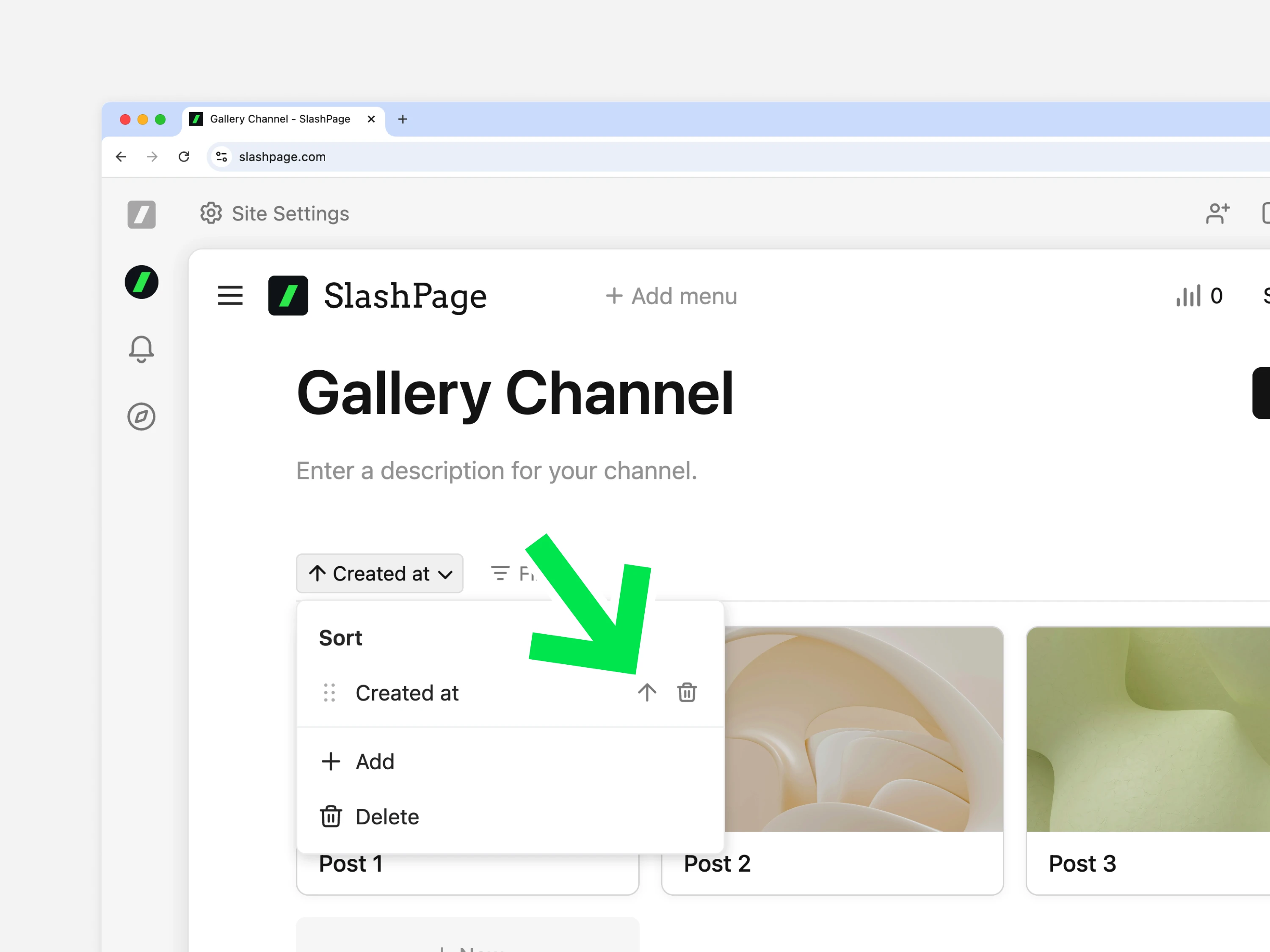Click the gray SlashPage logo in sidebar

pos(141,215)
